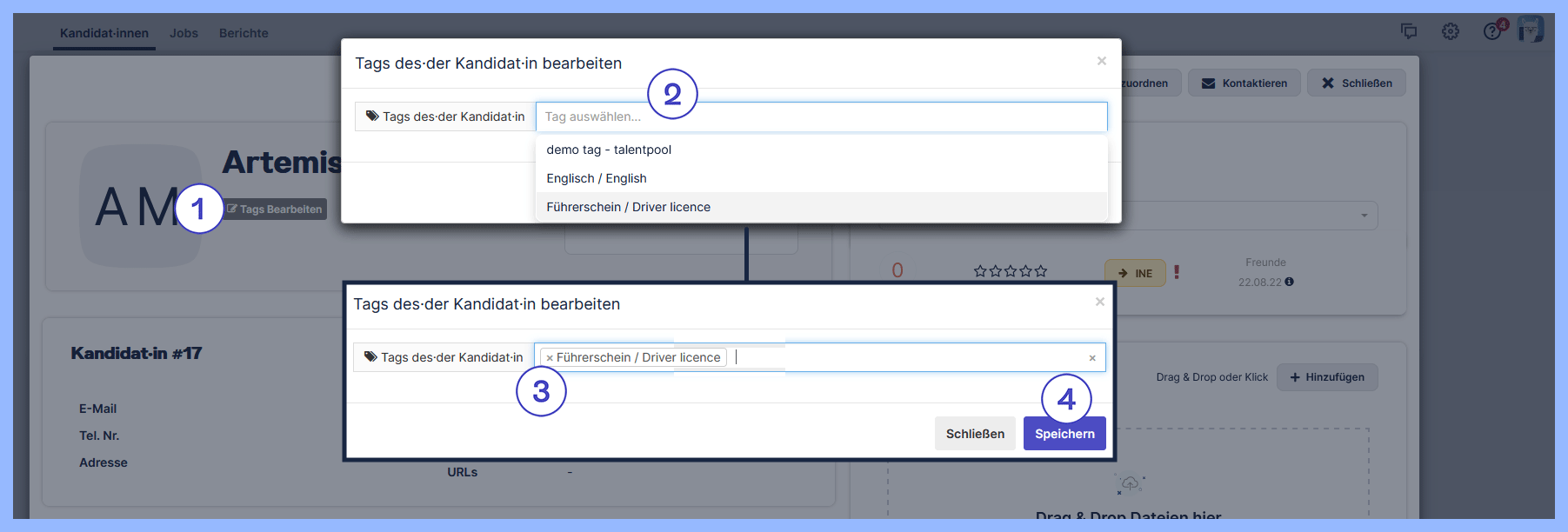Set the candidate star rating
The width and height of the screenshot is (1568, 532).
tap(1011, 271)
